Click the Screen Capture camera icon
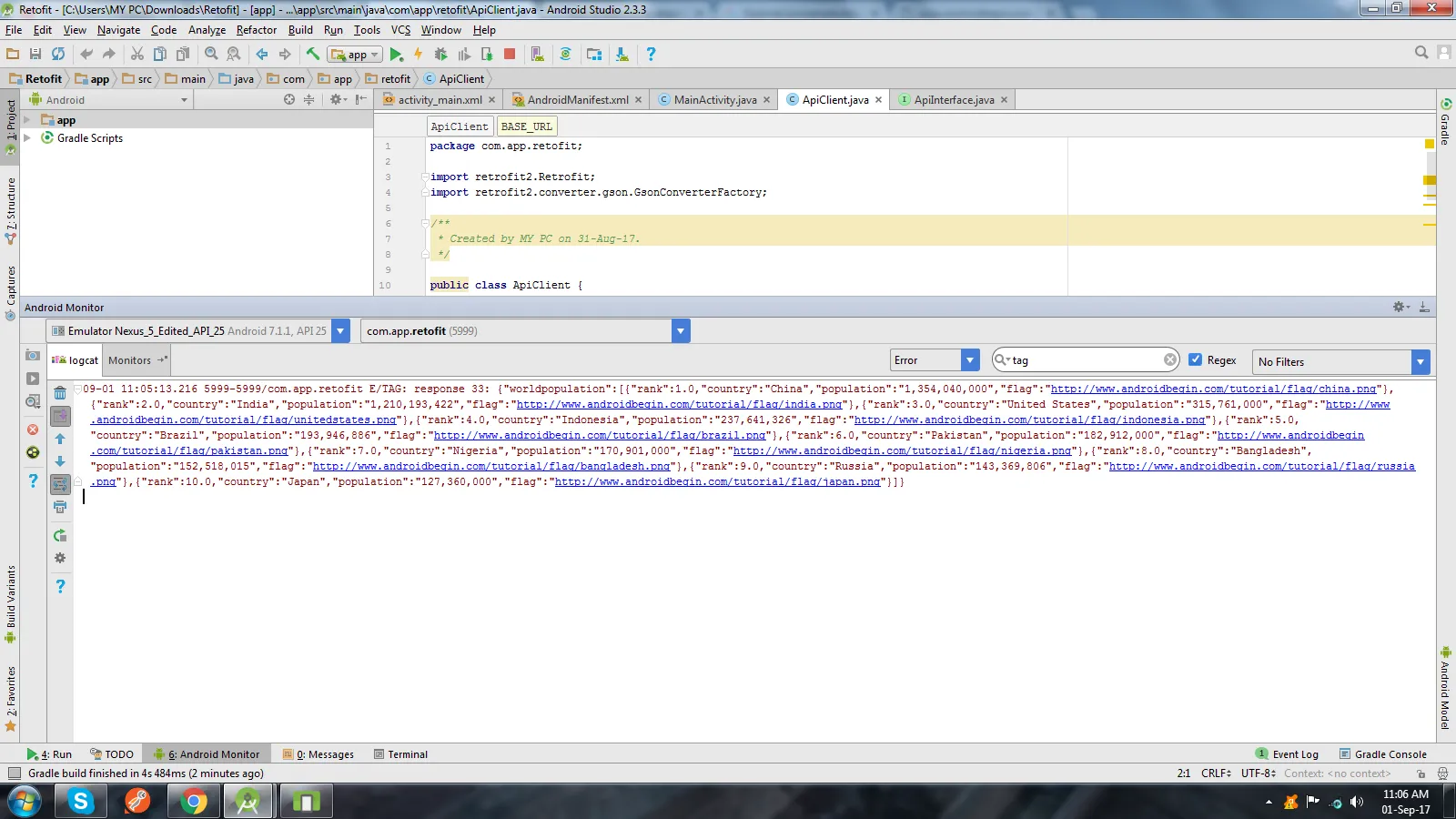Screen dimensions: 1456x819 33,355
